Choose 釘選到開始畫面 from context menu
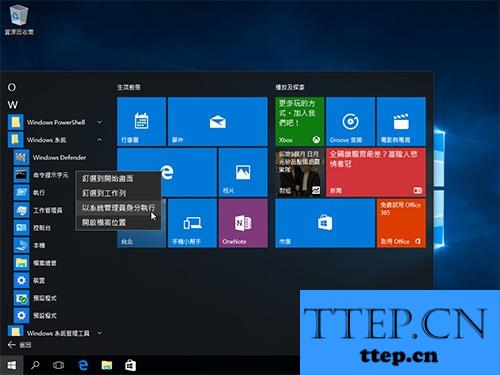This screenshot has height=375, width=500. click(118, 179)
